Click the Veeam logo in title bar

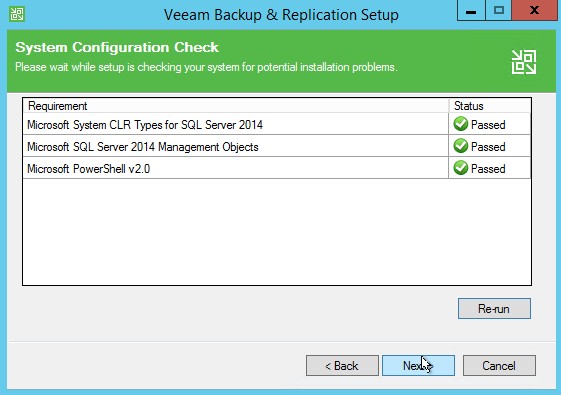17,14
